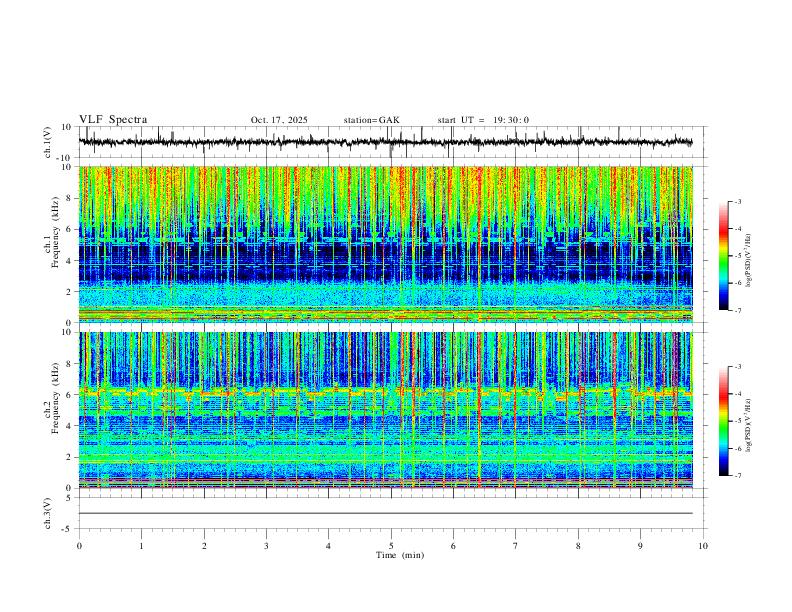Click time axis tick label "0"
Screen dimensions: 792x612
(x=79, y=546)
